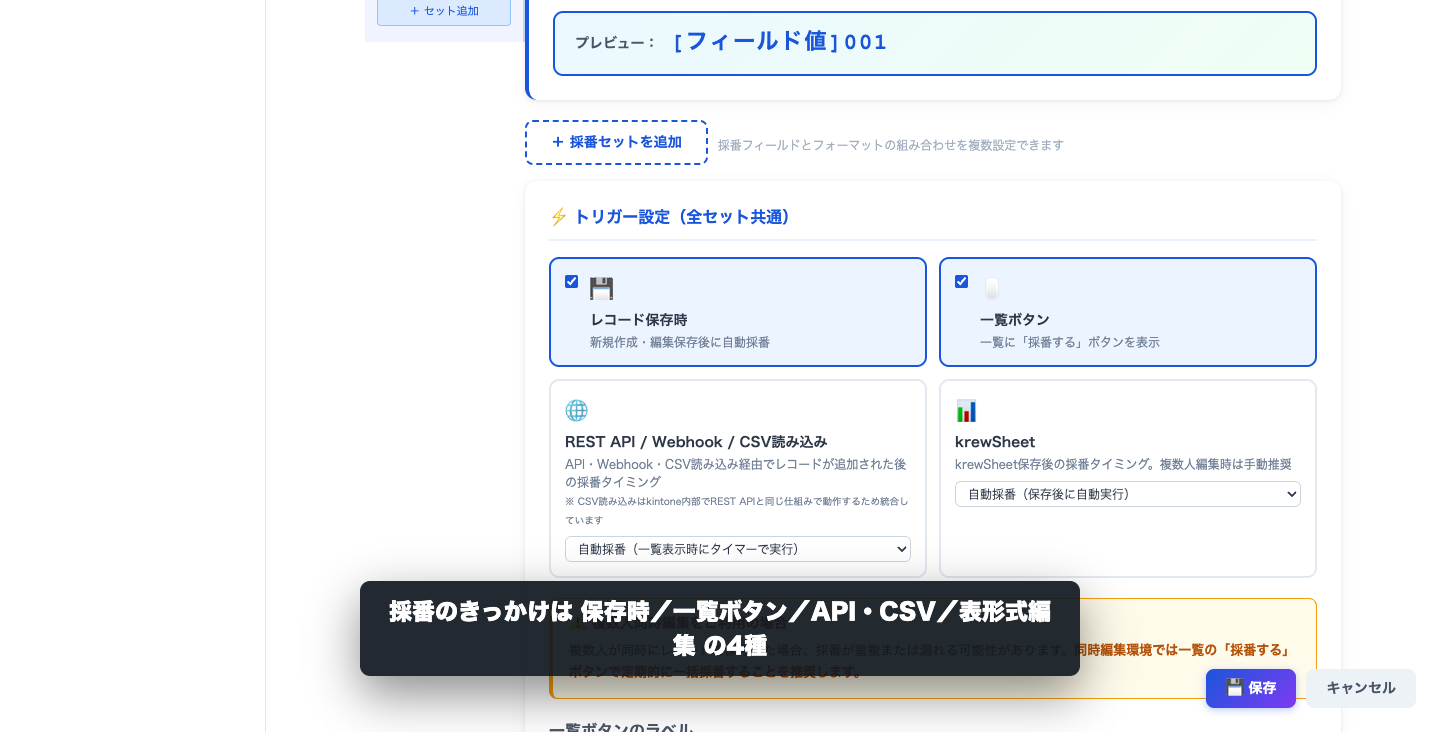Click the キャンセル button
Screen dimensions: 1440x732
click(x=1361, y=688)
